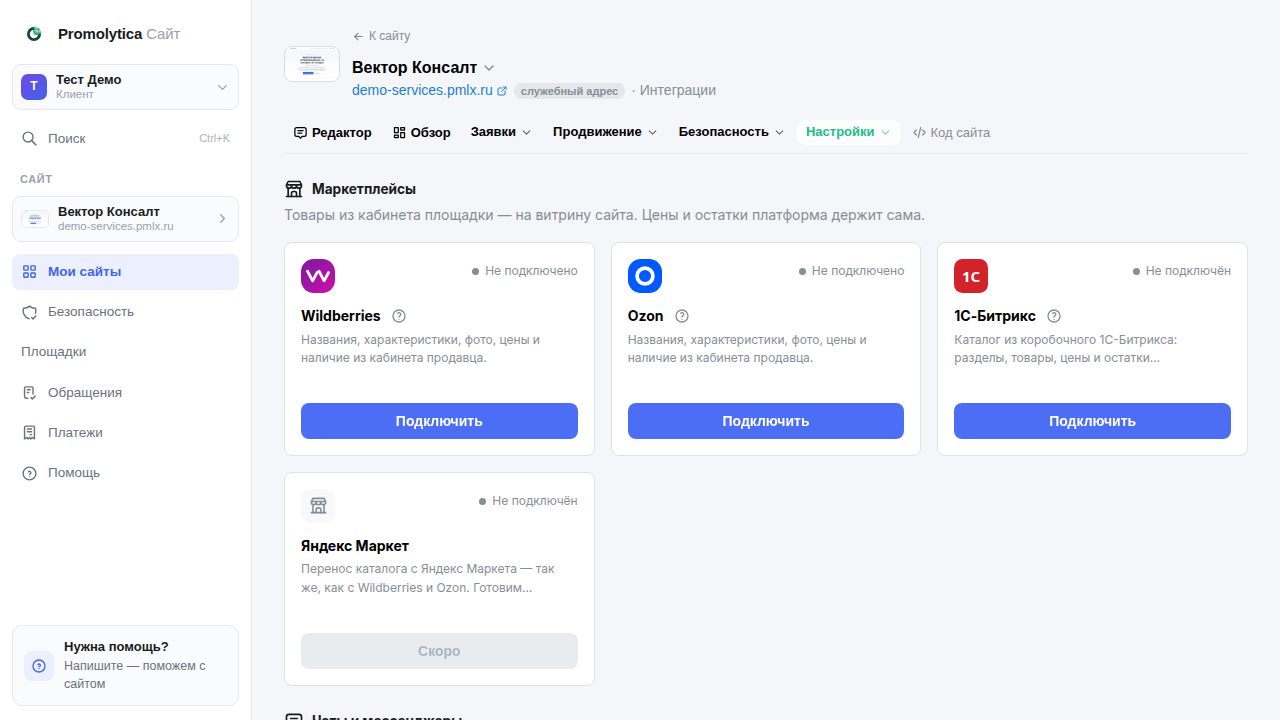The width and height of the screenshot is (1280, 720).
Task: Click the Безопасность shield icon in sidebar
Action: point(29,312)
